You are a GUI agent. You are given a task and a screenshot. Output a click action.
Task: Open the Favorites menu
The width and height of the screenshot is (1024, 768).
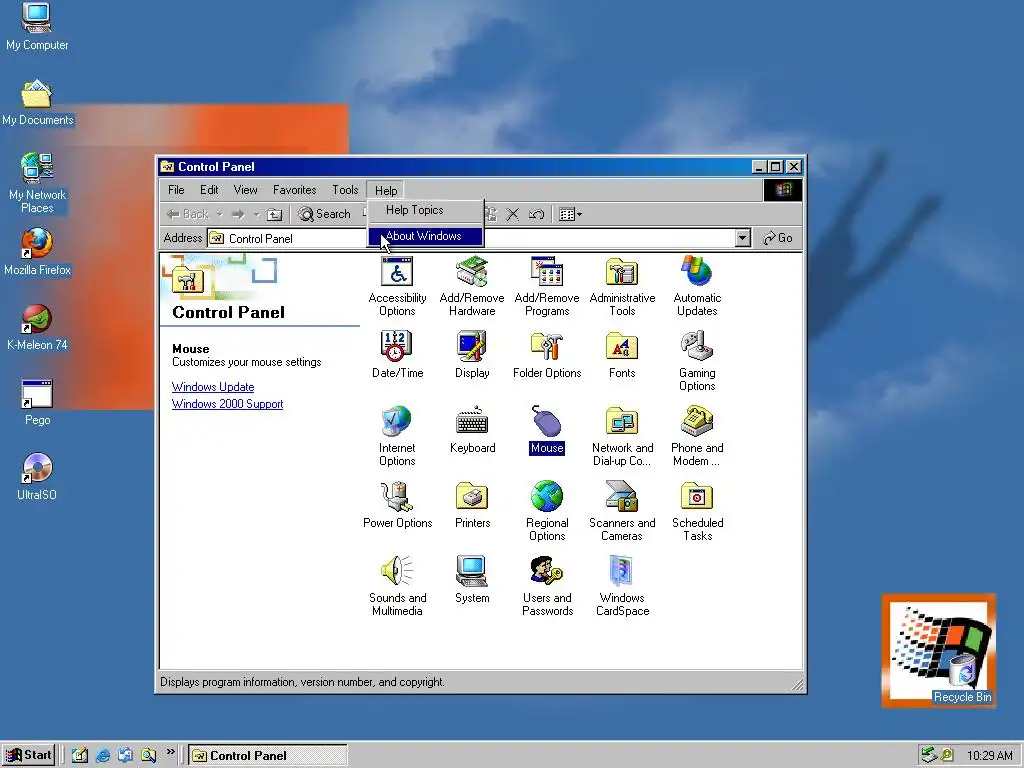pos(295,190)
